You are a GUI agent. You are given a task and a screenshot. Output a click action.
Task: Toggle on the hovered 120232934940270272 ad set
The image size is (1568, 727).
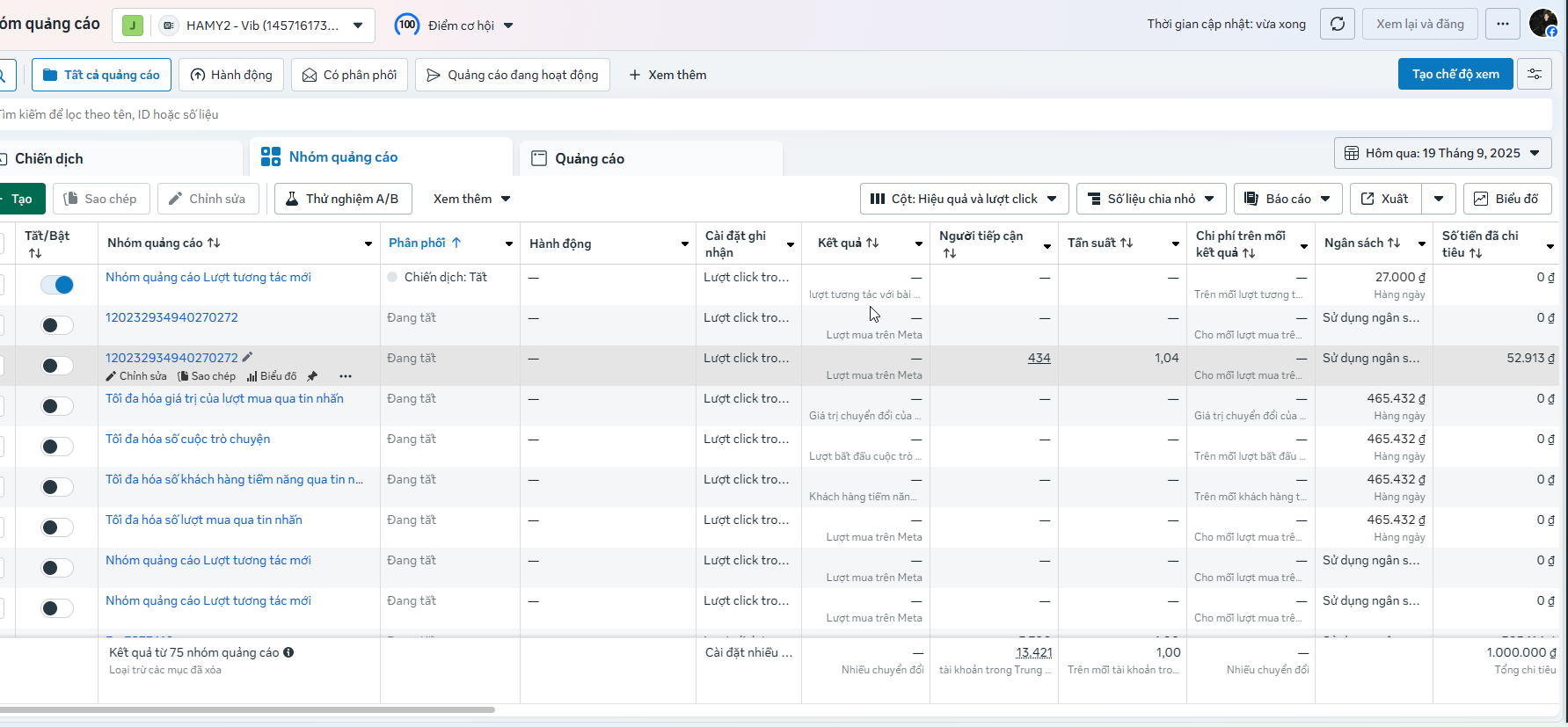57,365
